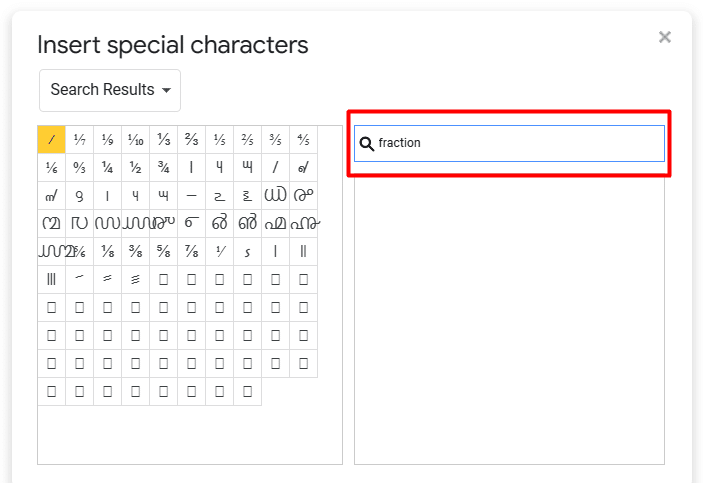Insert the three-eighths fraction symbol
The image size is (703, 483).
(135, 252)
